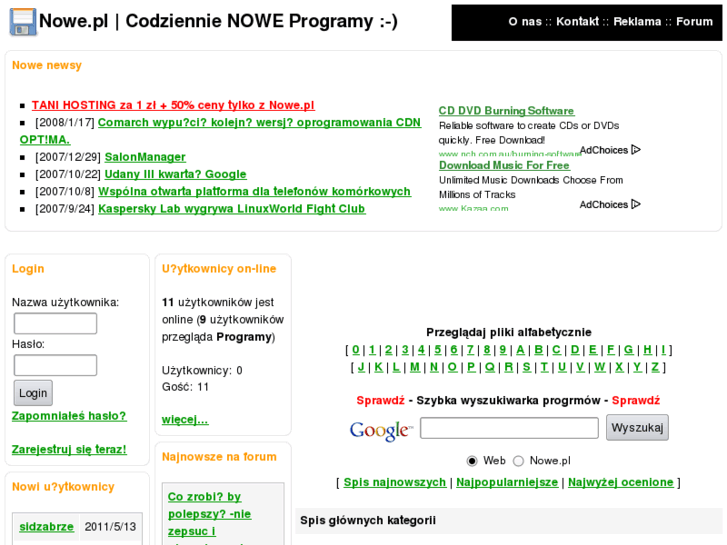Browse files starting with 0
The image size is (727, 545).
pyautogui.click(x=356, y=350)
